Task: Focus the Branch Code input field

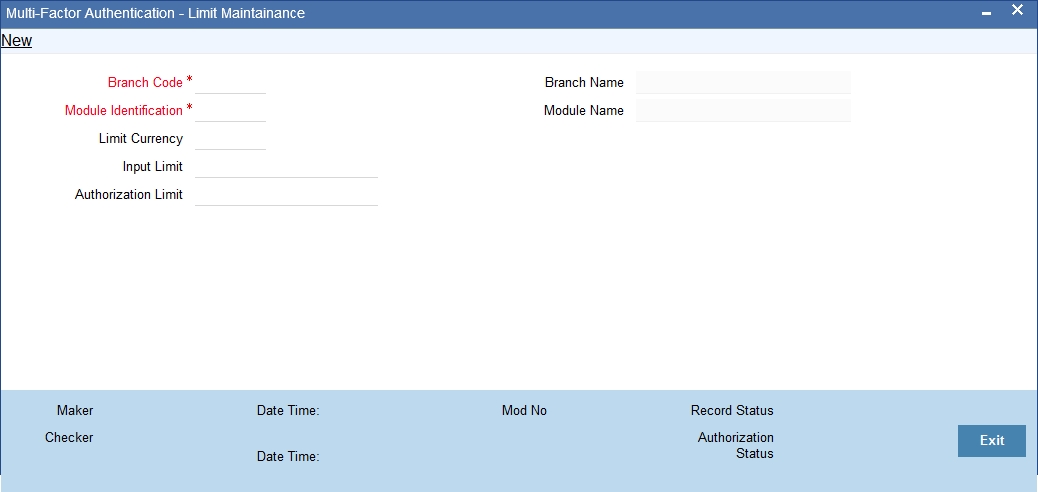Action: pyautogui.click(x=230, y=83)
